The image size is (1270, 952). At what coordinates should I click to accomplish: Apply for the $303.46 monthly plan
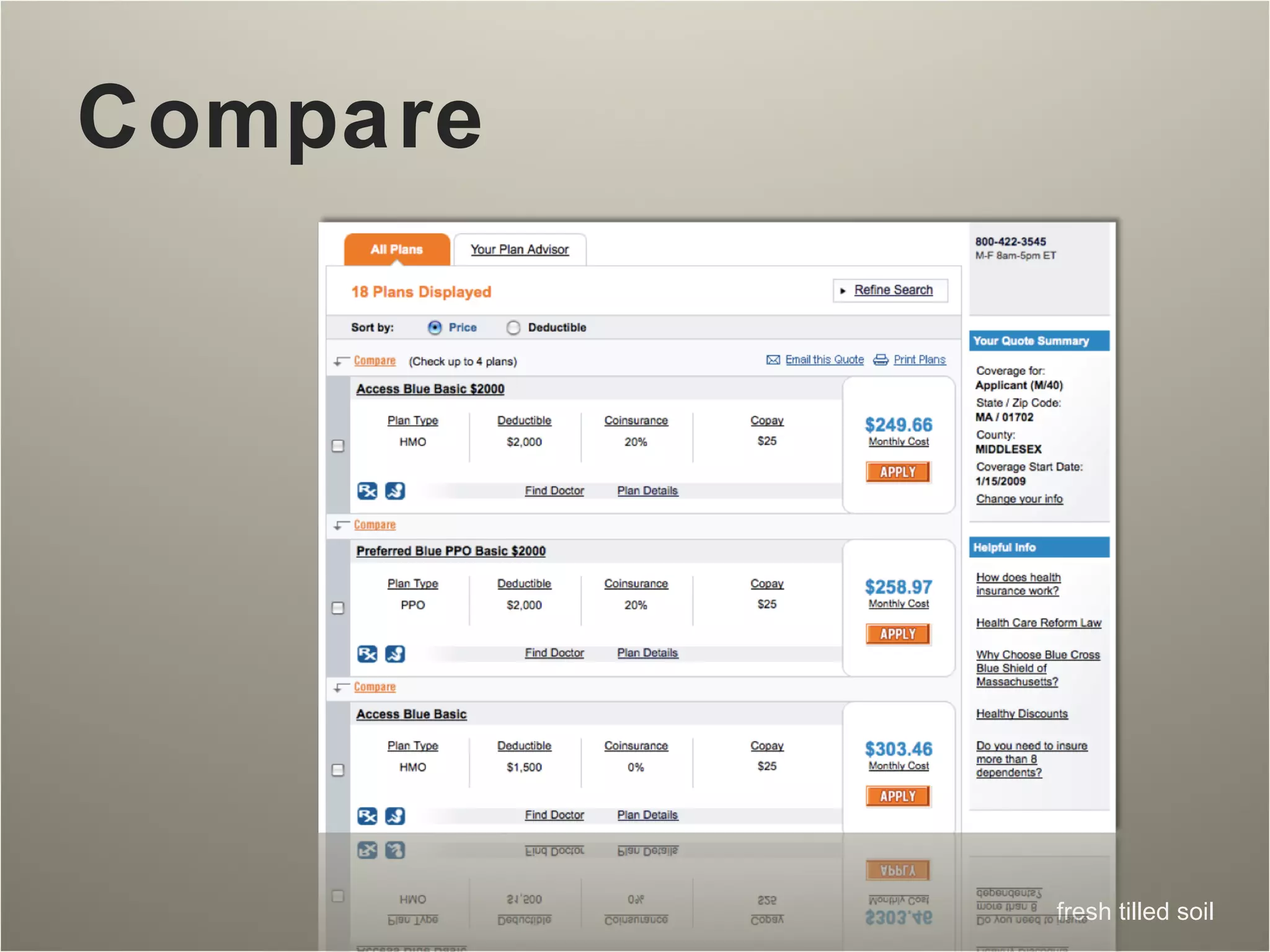tap(898, 796)
